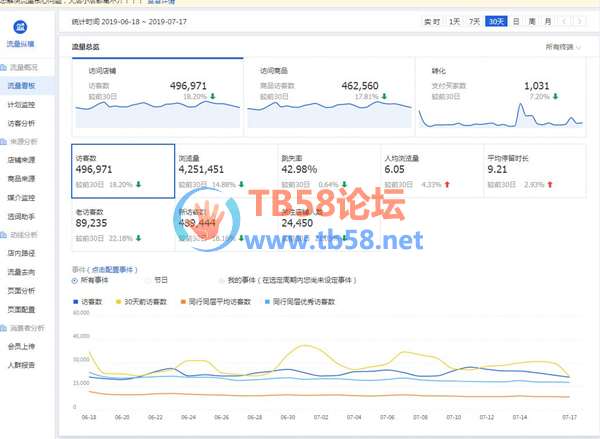Switch time range to 7天
Viewport: 600px width, 439px height.
tap(475, 21)
